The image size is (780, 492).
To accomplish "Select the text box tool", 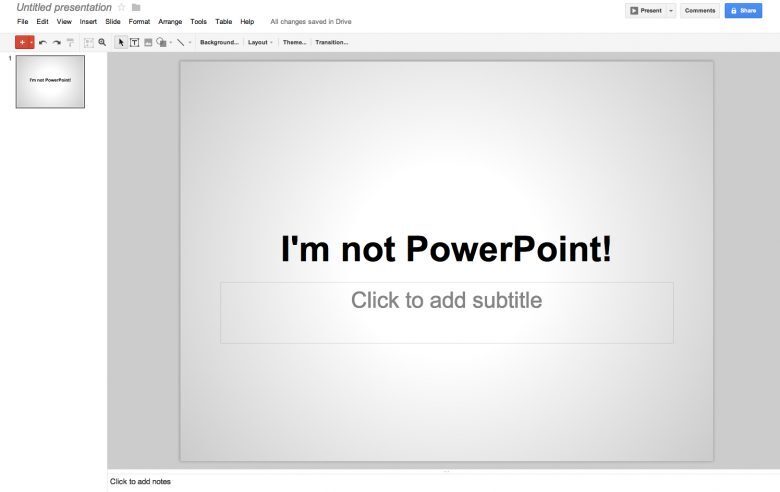I will [135, 43].
